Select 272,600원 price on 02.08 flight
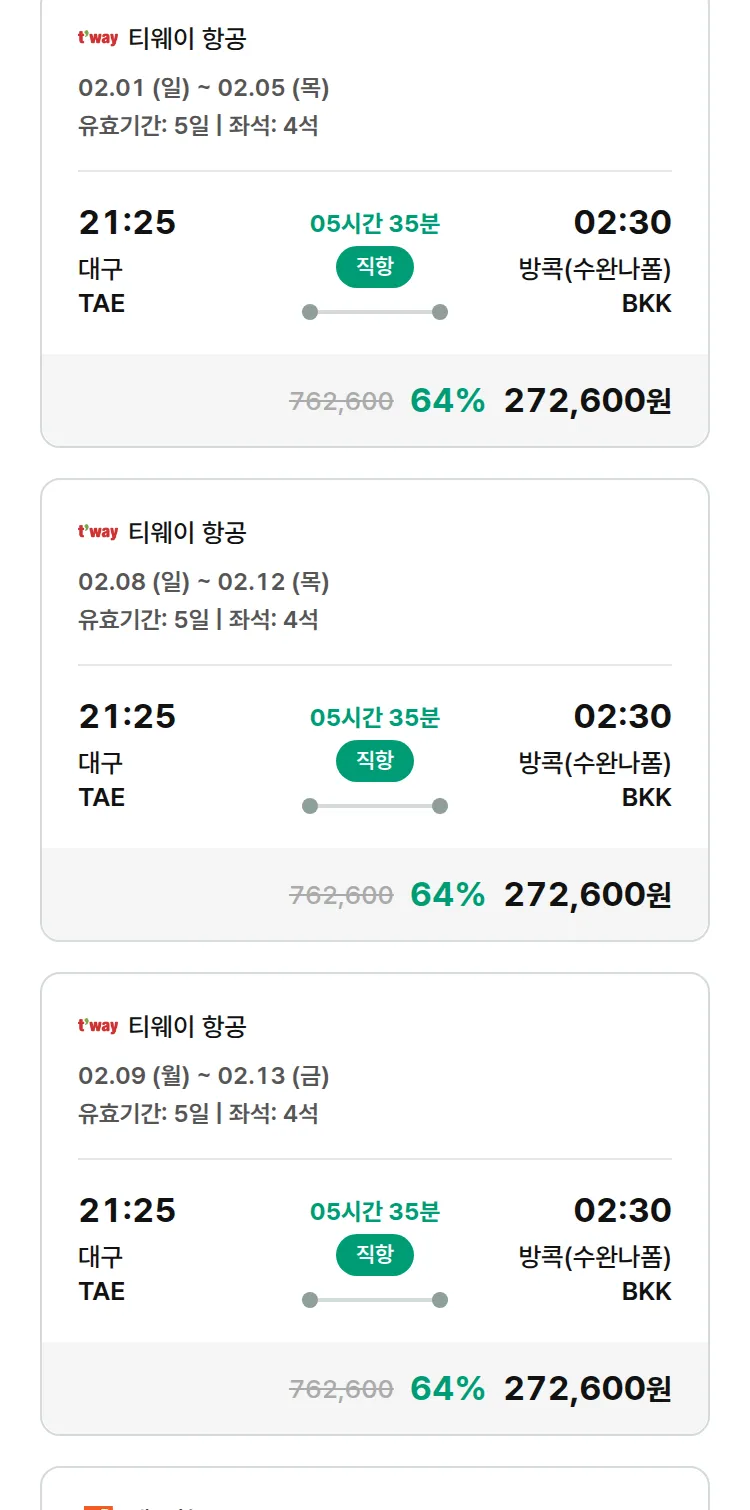This screenshot has width=750, height=1510. coord(587,894)
